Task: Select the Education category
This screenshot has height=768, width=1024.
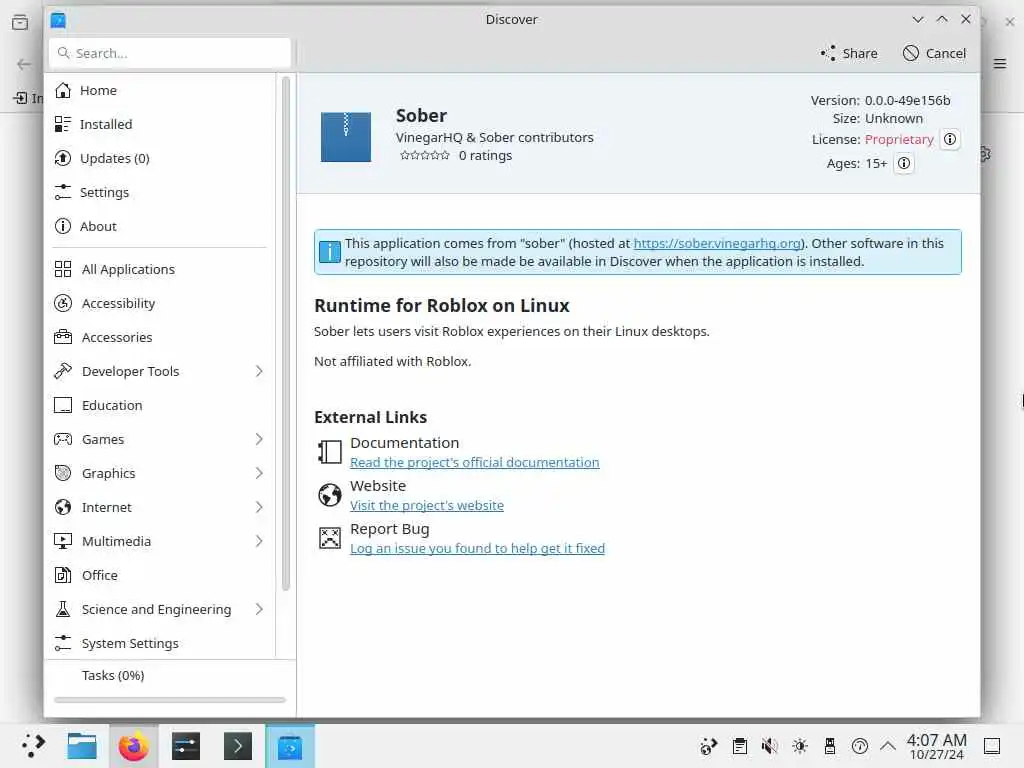Action: [x=160, y=405]
